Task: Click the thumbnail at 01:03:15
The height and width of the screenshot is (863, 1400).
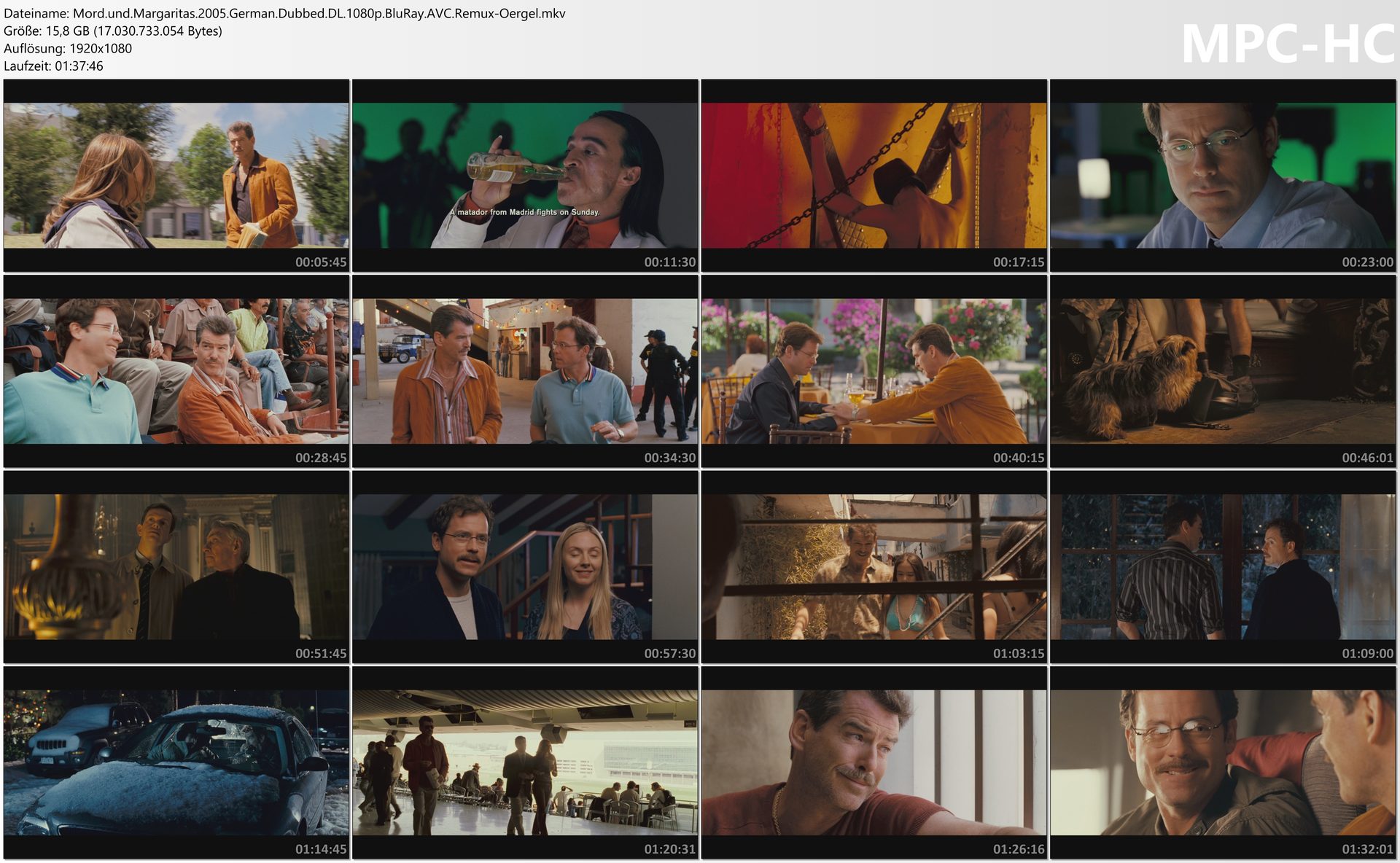Action: (x=874, y=566)
